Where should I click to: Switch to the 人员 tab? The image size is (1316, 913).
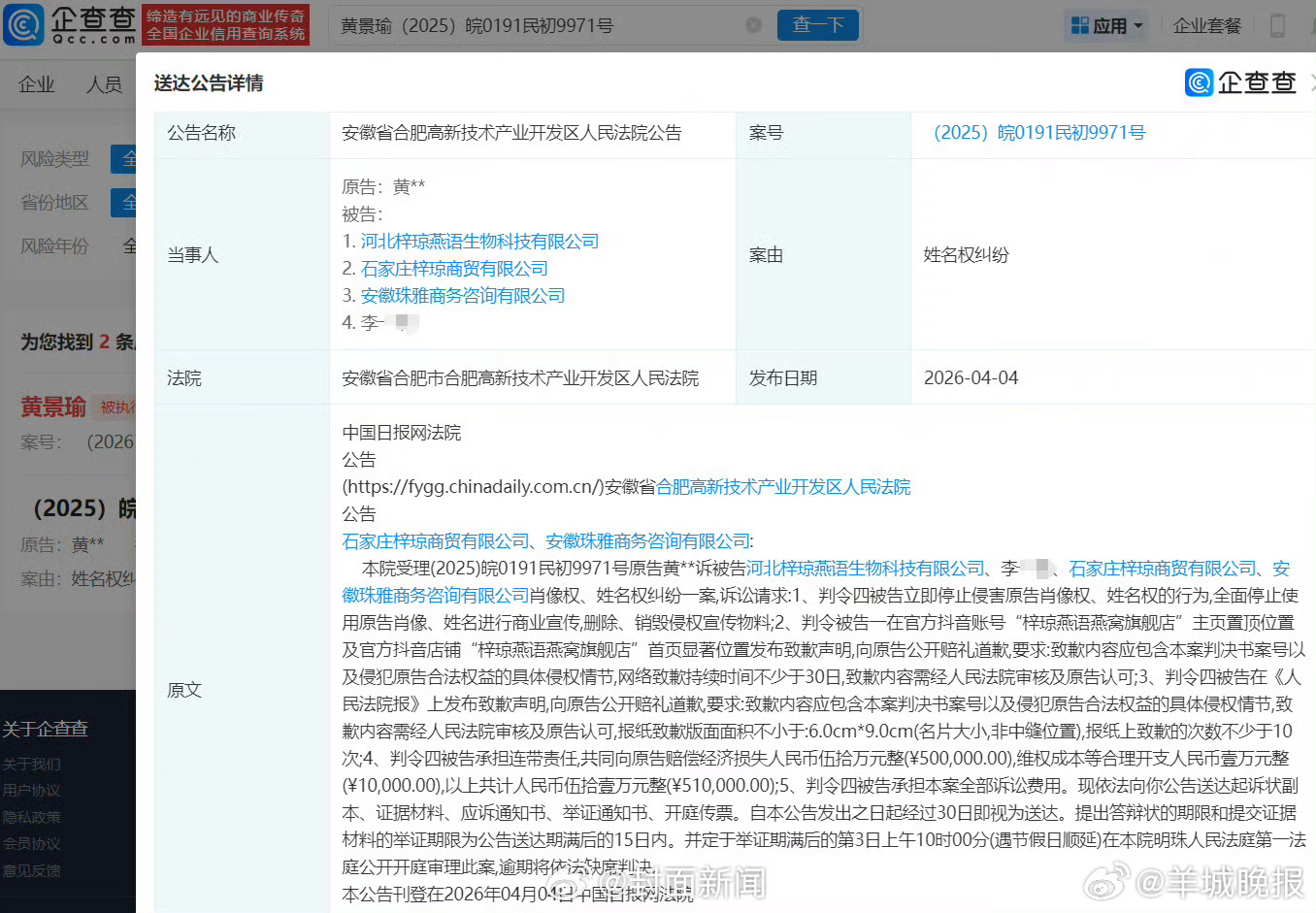point(104,85)
